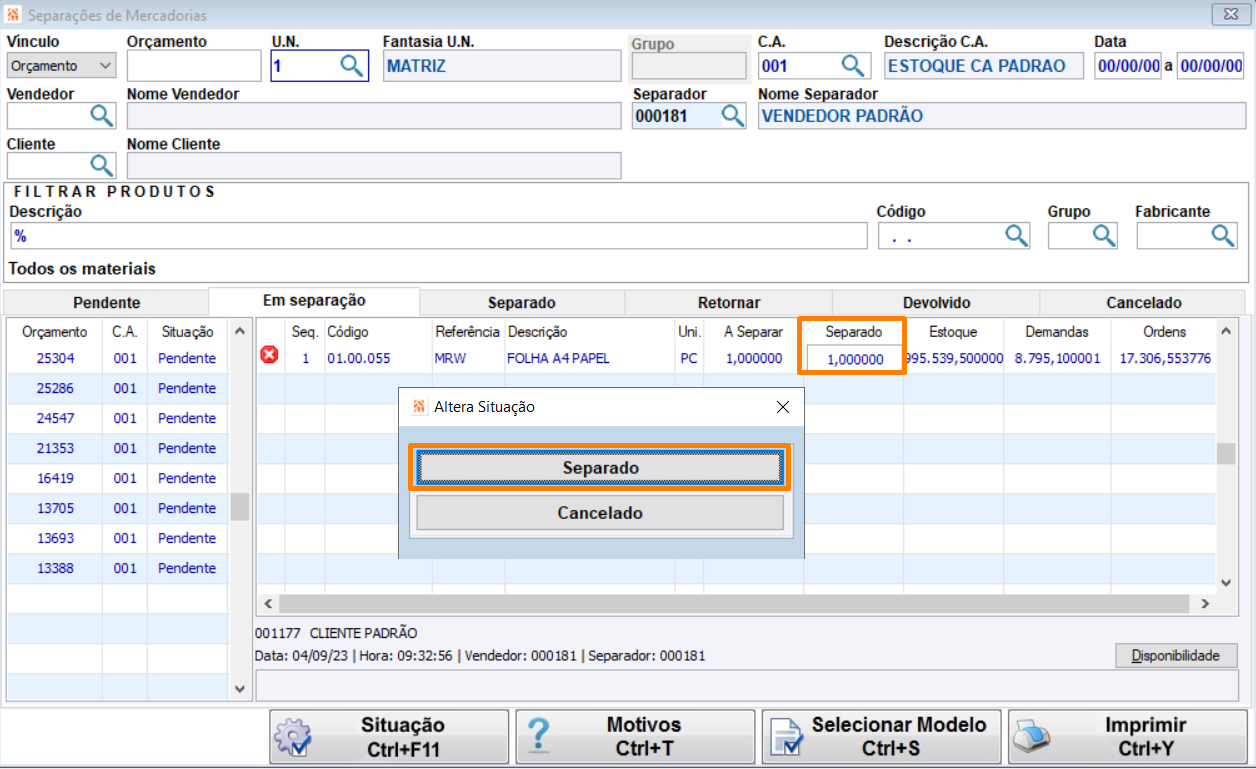
Task: Click the end Data field
Action: tap(1210, 66)
